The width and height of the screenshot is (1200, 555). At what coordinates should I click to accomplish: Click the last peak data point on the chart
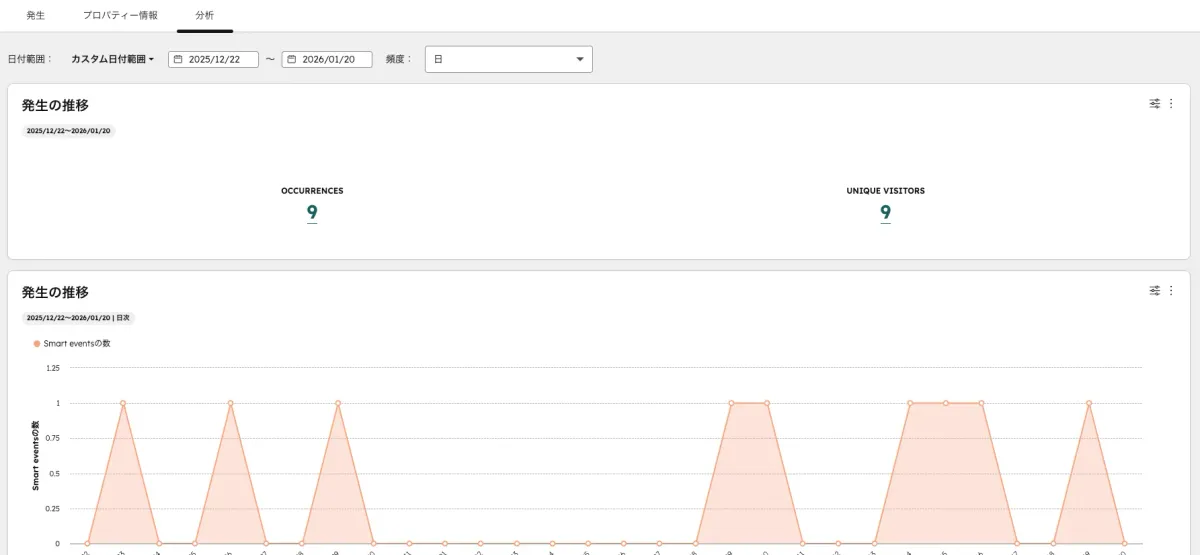(x=1088, y=403)
